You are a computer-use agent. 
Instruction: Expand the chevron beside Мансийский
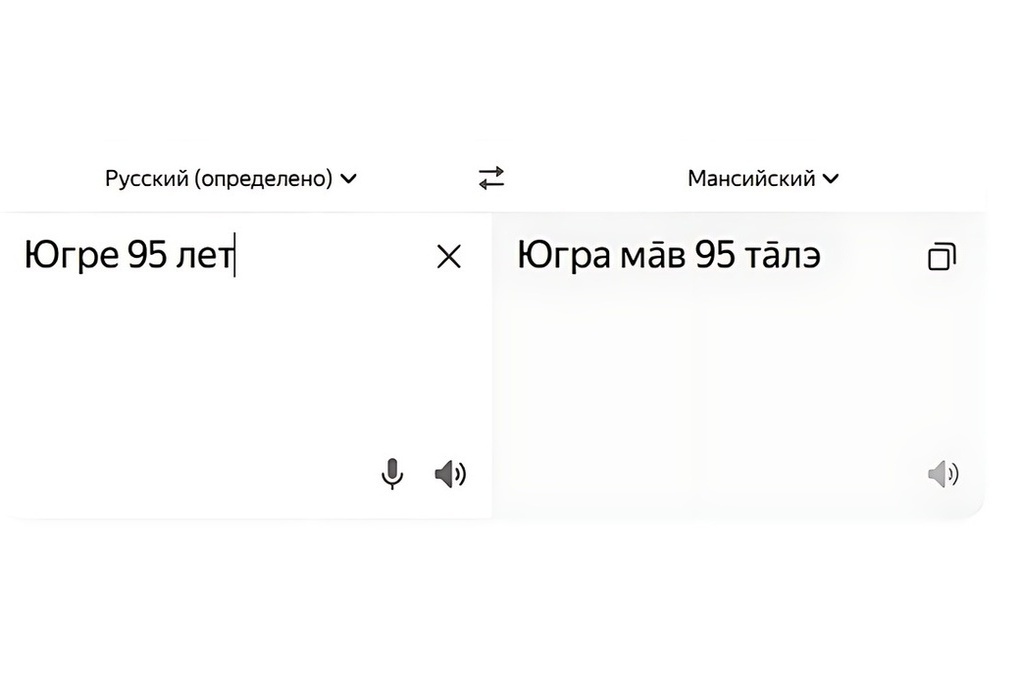tap(831, 179)
